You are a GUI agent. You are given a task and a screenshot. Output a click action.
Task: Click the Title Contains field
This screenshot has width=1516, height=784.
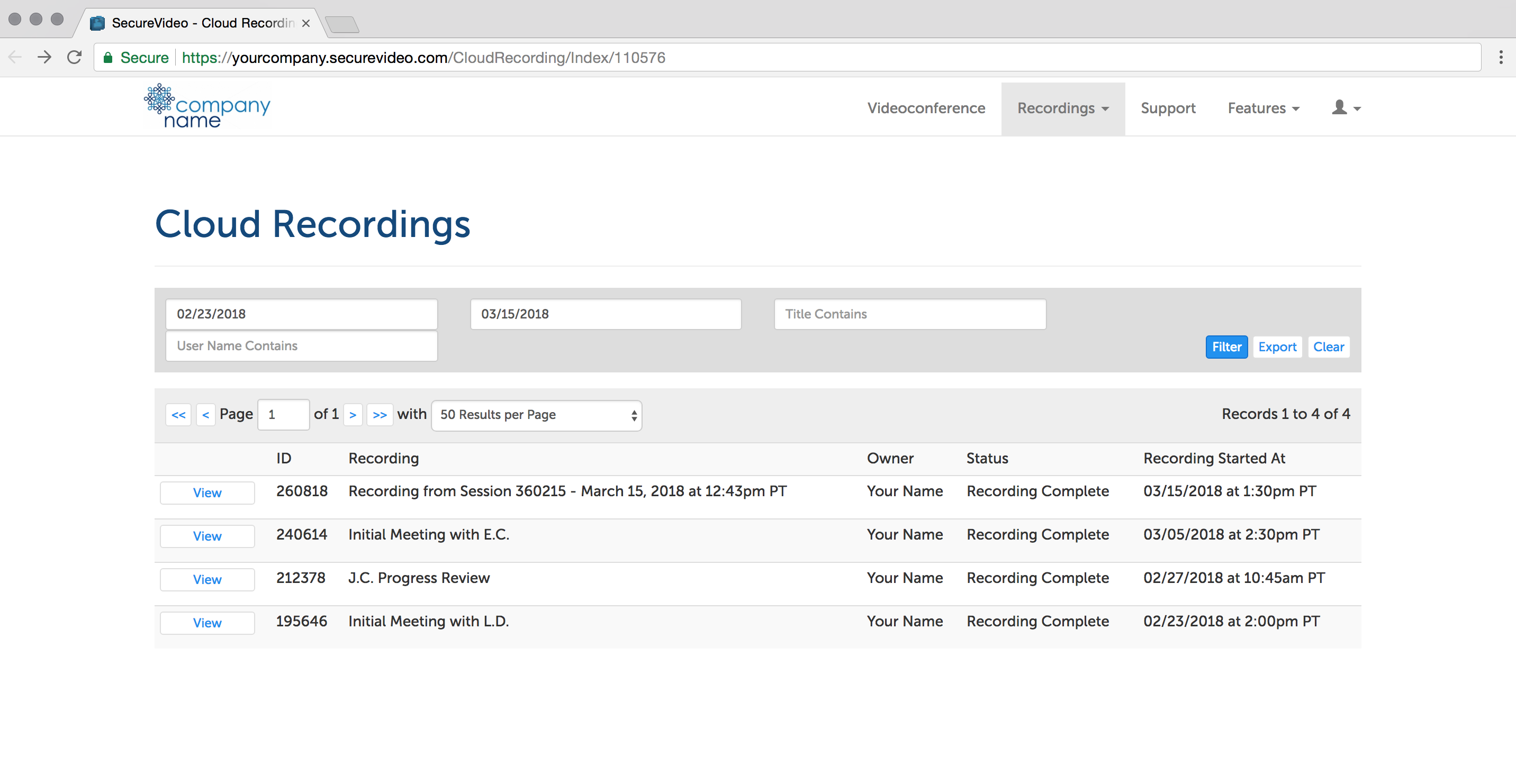[x=910, y=314]
